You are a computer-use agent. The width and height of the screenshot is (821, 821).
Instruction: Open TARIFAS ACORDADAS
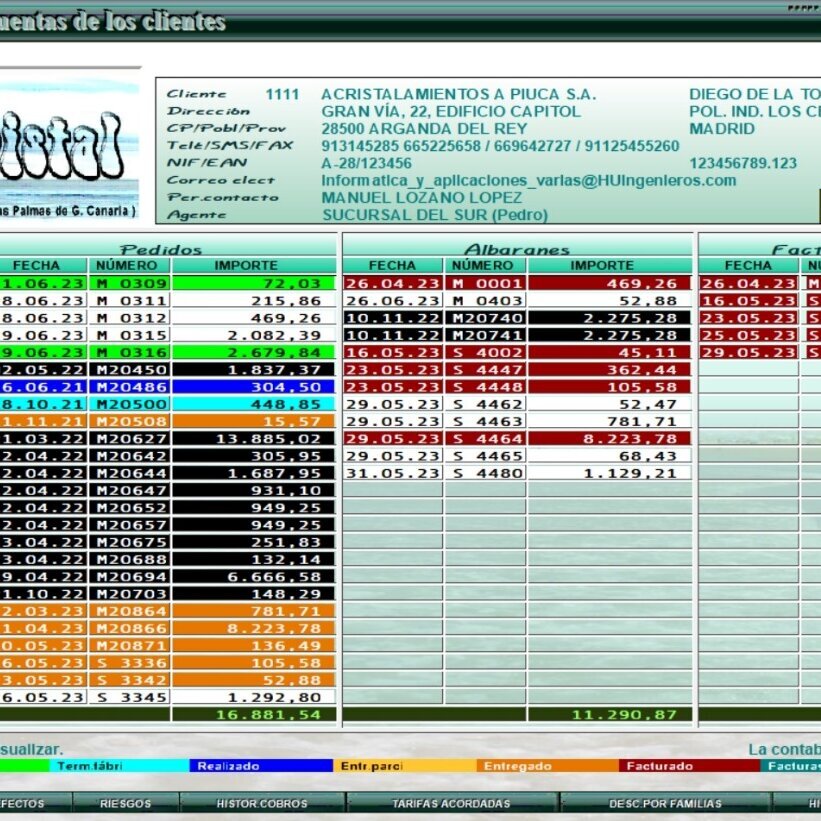click(451, 803)
